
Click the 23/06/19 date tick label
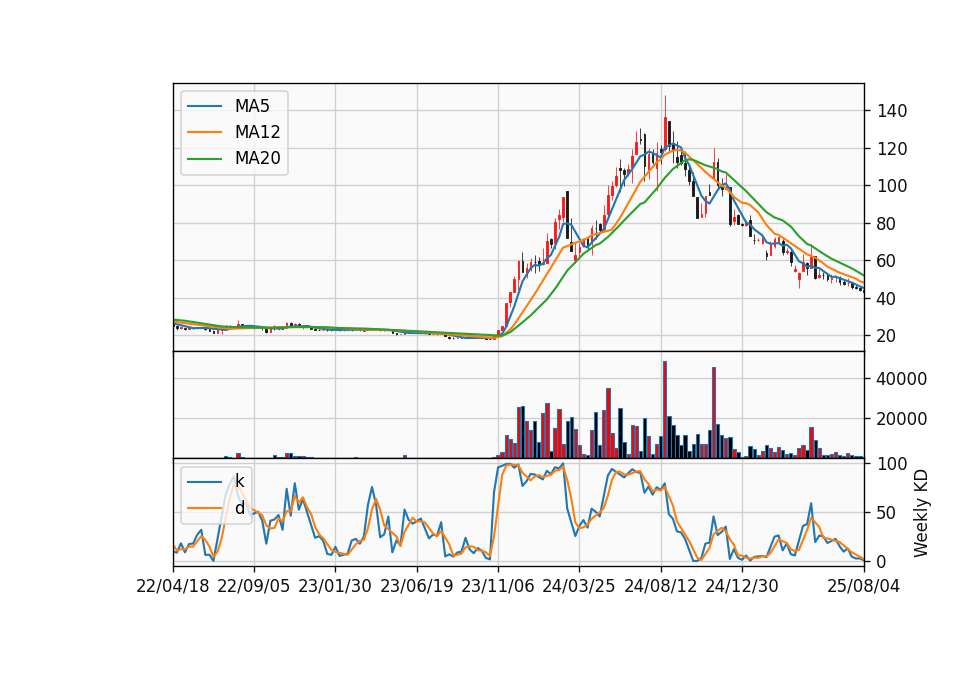(x=417, y=586)
